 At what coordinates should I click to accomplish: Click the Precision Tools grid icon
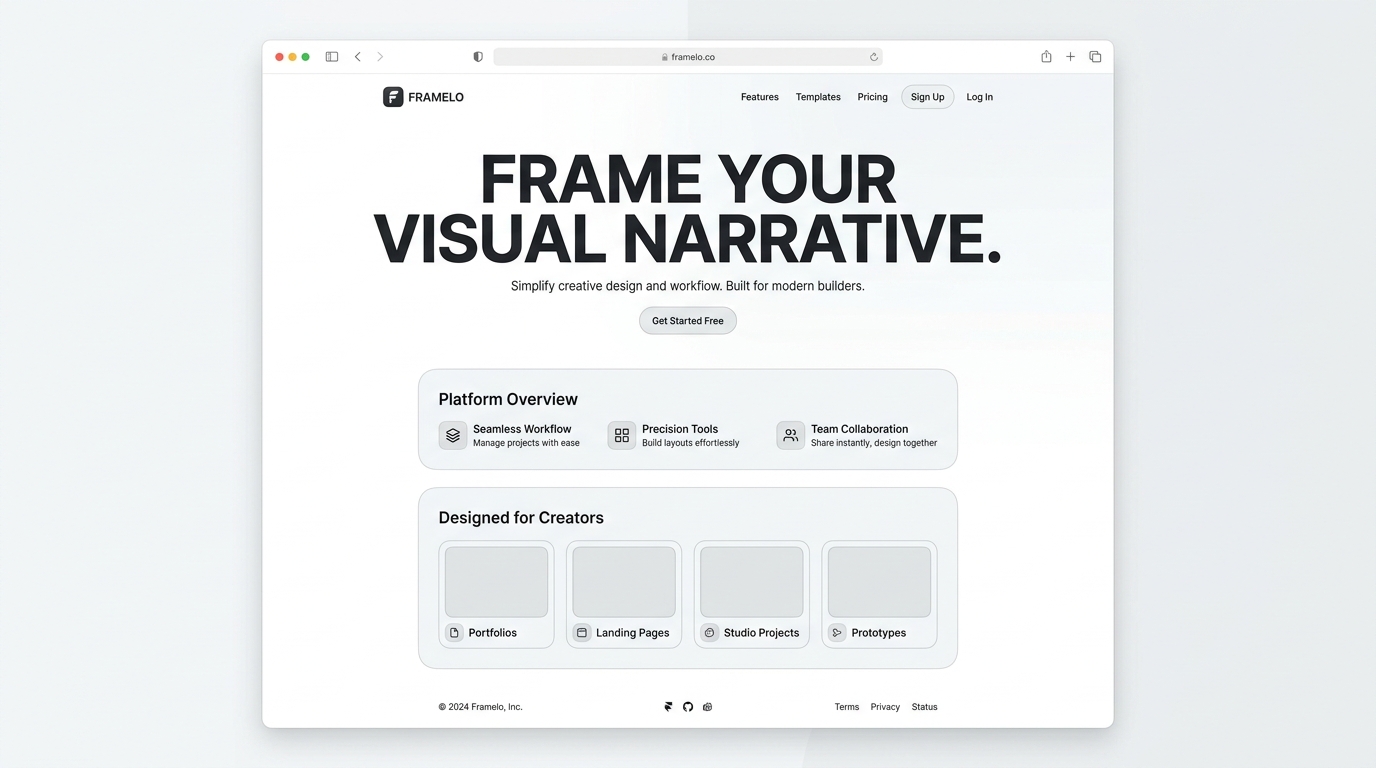coord(622,435)
